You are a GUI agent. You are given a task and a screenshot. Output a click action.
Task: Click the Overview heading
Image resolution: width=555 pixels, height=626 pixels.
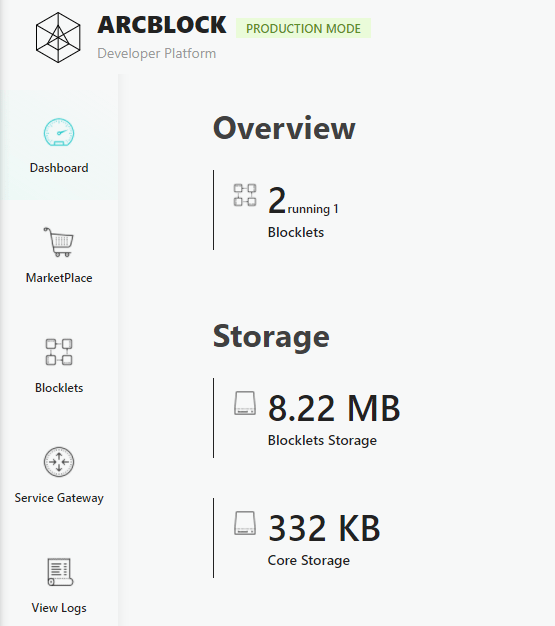284,128
